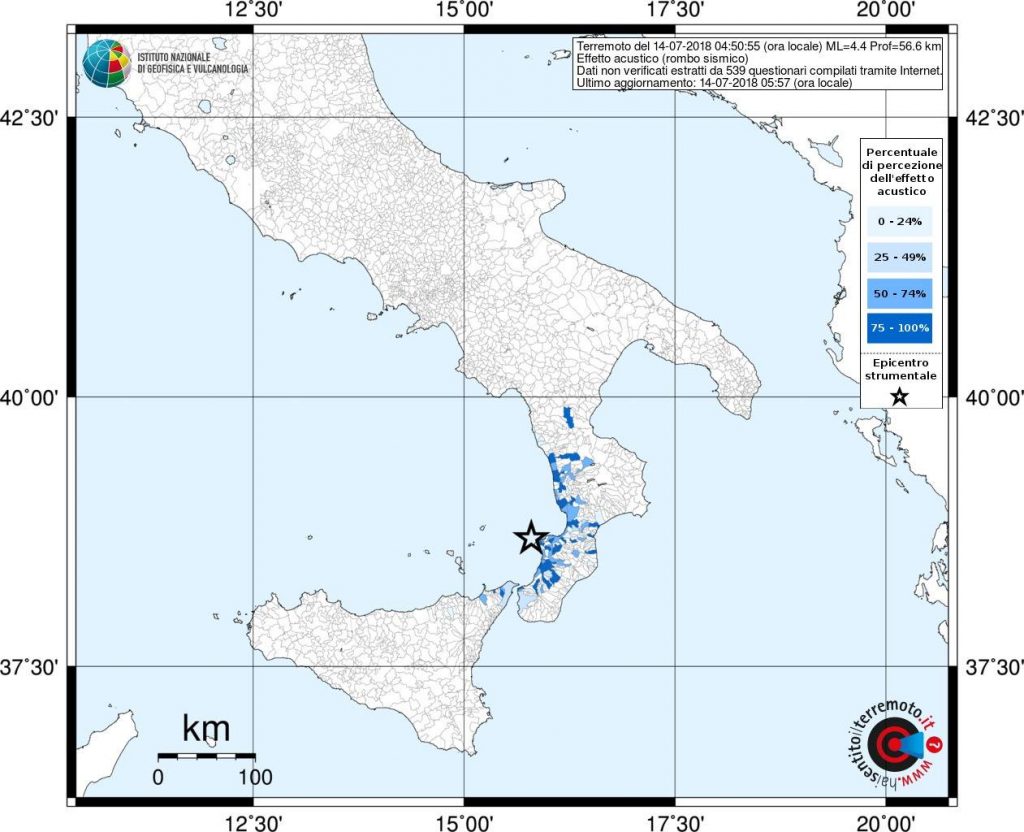This screenshot has width=1024, height=832.
Task: Click the star symbol in the legend
Action: (899, 396)
